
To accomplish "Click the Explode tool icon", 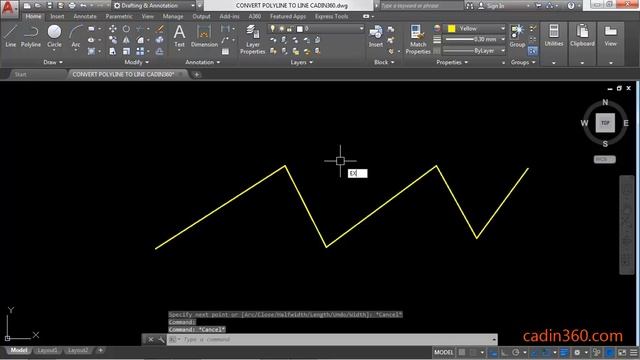I will pos(159,40).
